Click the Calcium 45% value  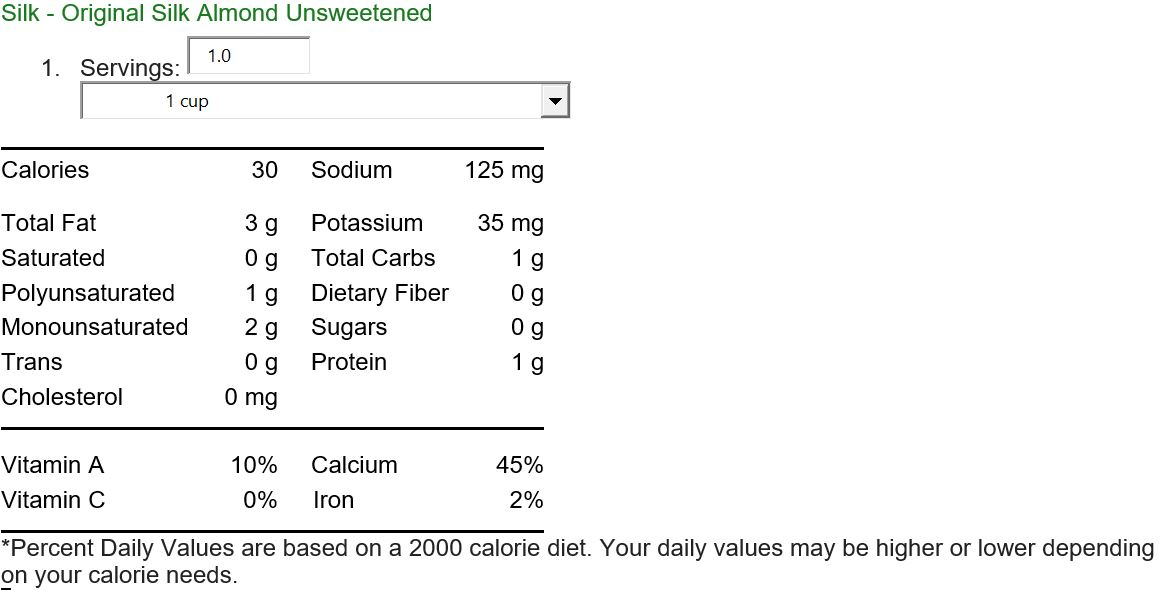[x=520, y=465]
